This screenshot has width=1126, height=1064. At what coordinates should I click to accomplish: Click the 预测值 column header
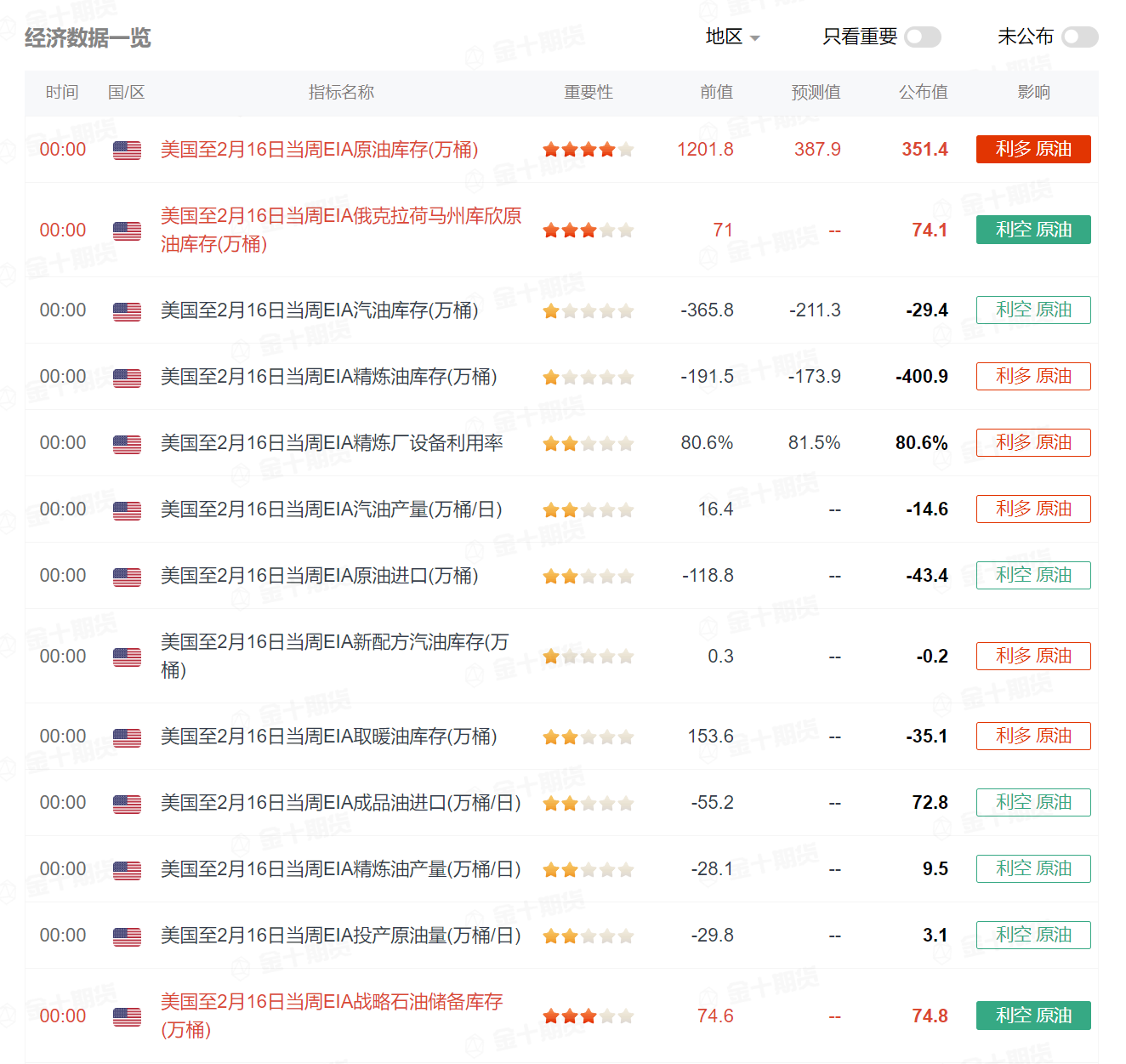[x=816, y=93]
